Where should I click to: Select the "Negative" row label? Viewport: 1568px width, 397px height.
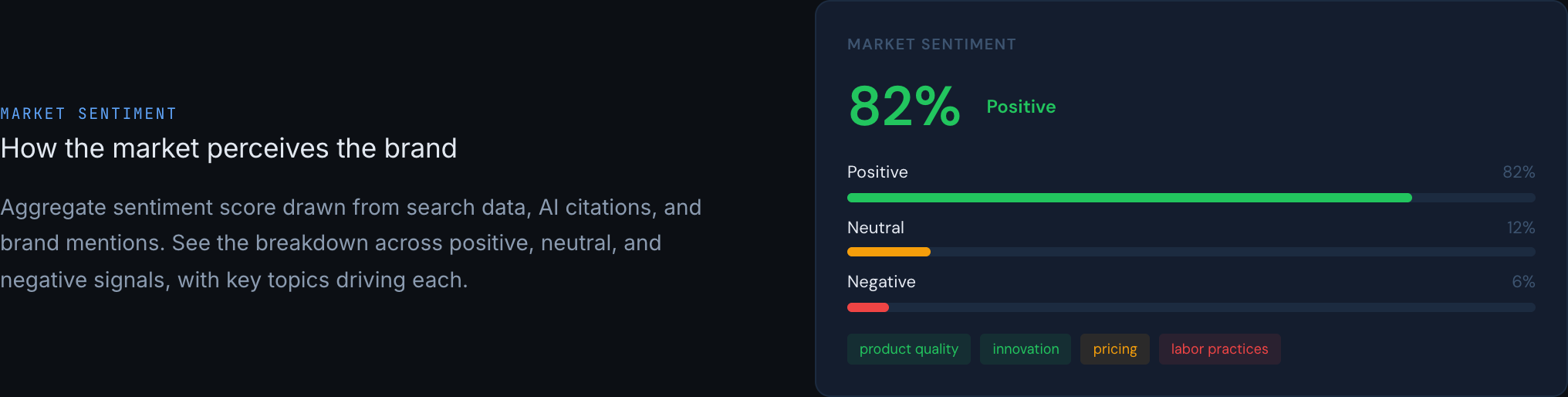881,282
